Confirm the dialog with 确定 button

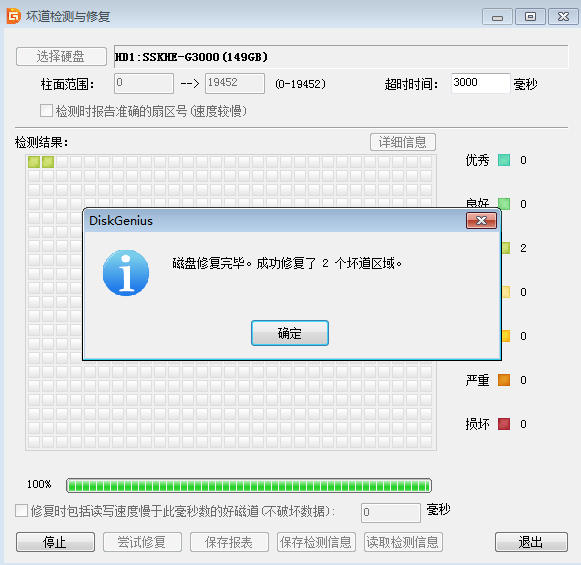[290, 333]
